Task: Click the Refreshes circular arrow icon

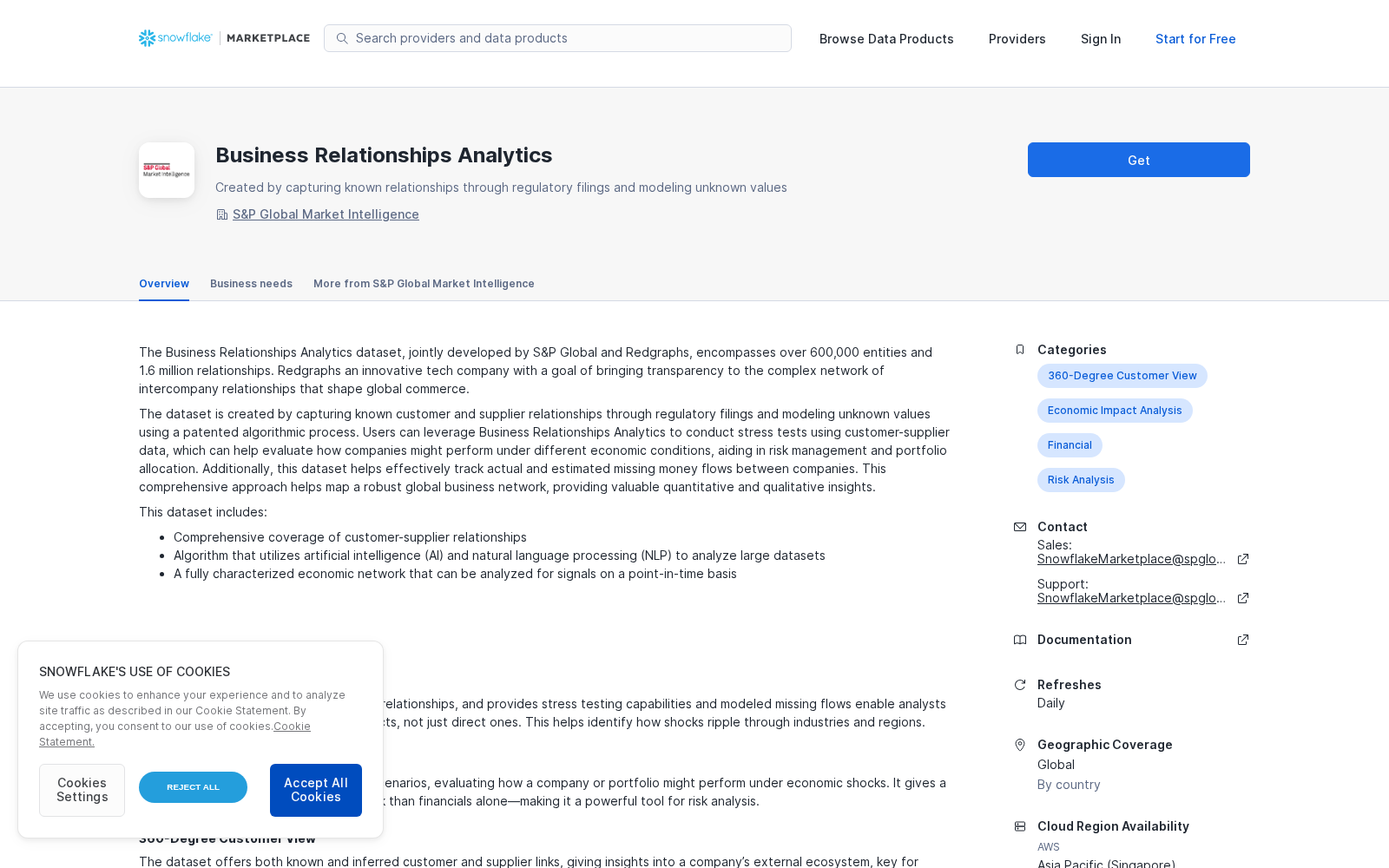Action: tap(1020, 685)
